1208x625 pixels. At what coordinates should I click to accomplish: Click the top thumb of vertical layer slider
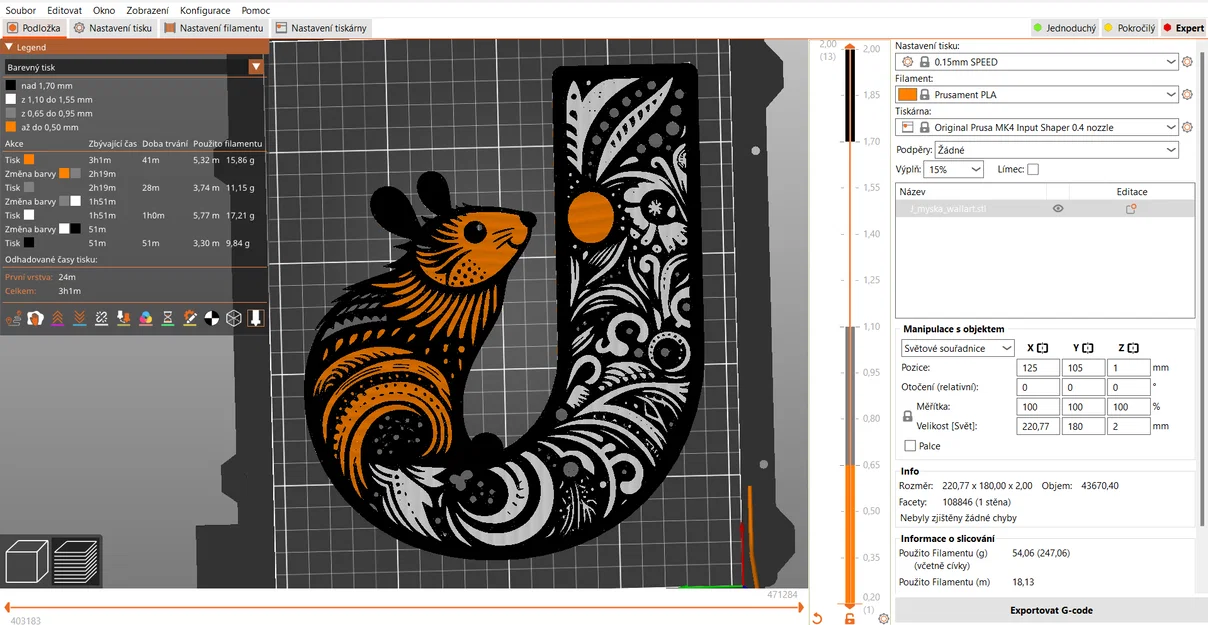tap(850, 46)
